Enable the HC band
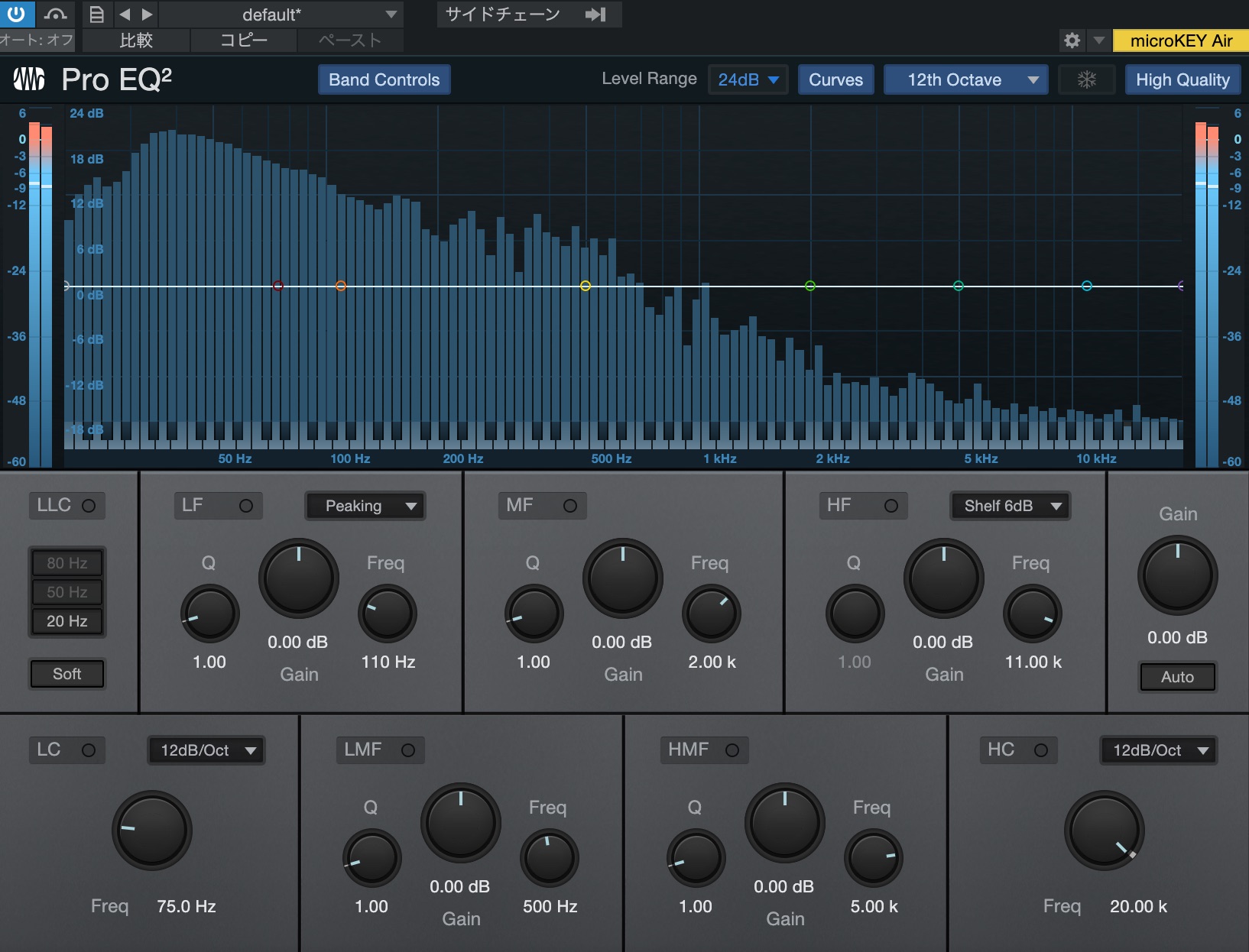Image resolution: width=1249 pixels, height=952 pixels. 1041,750
